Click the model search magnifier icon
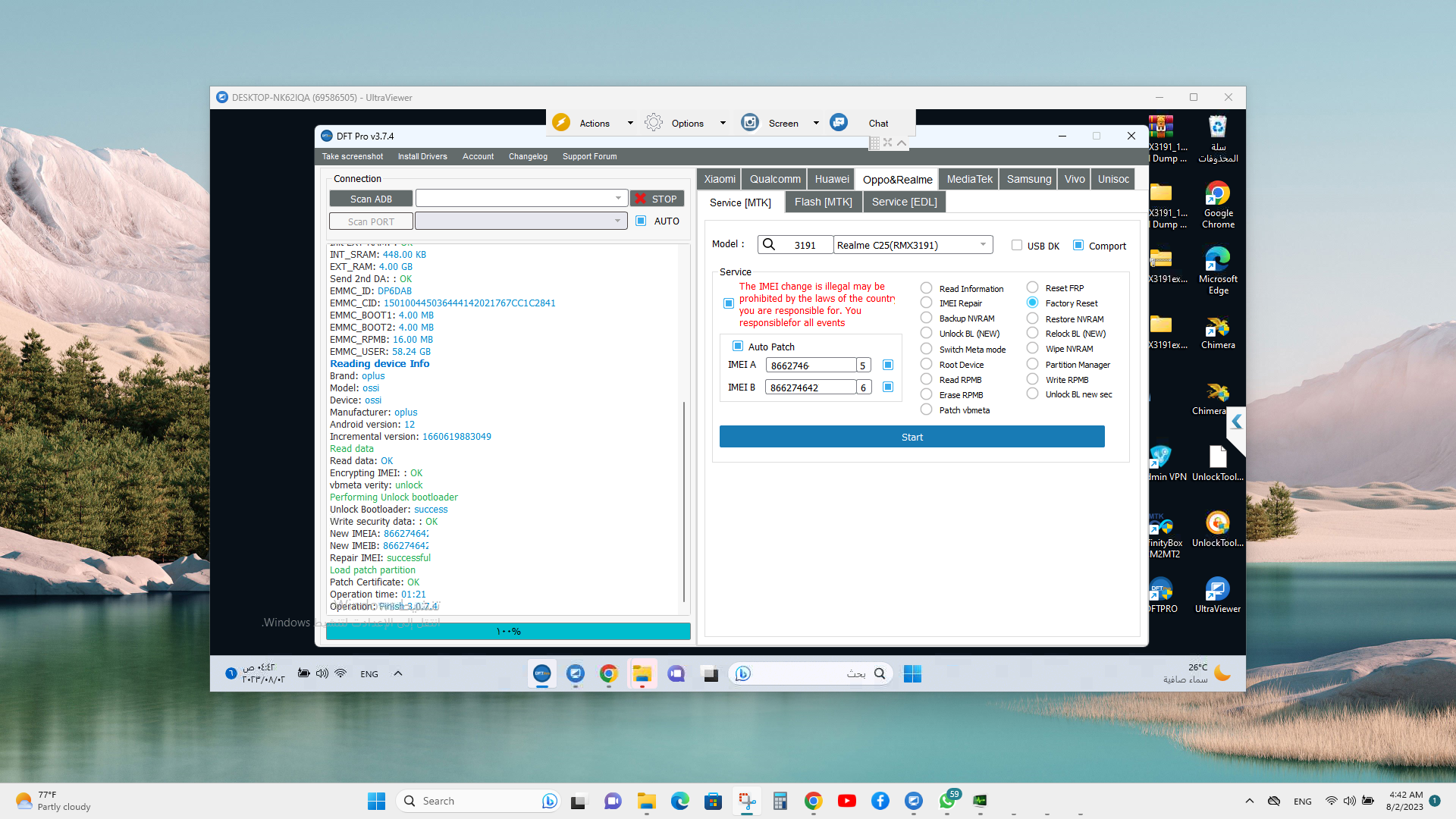Screen dimensions: 1456x819 (769, 244)
